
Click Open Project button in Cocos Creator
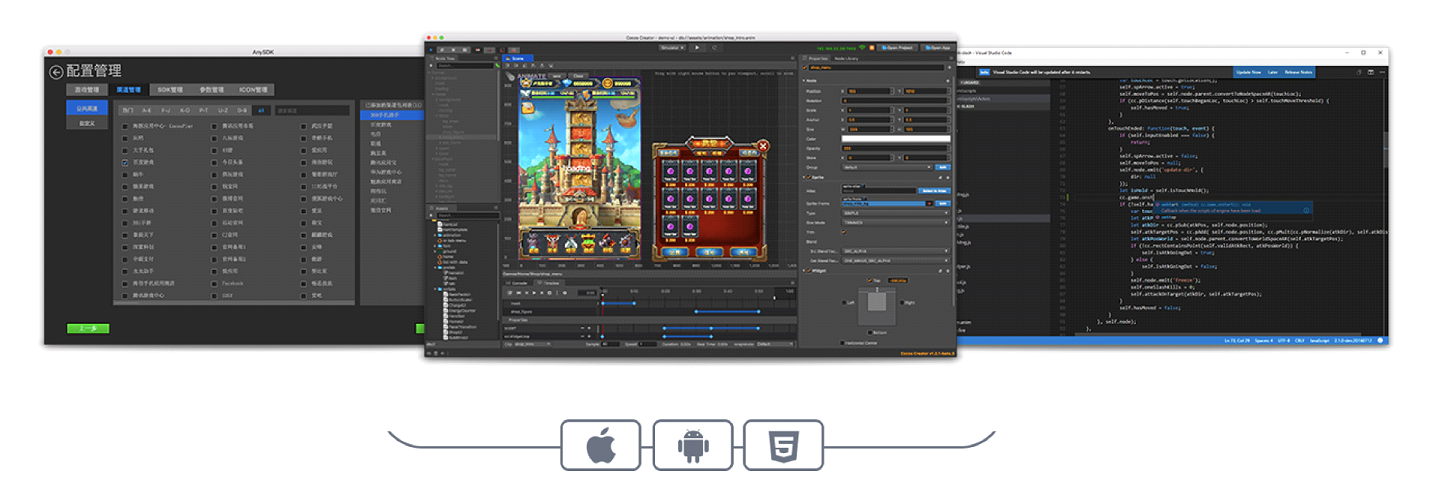tap(898, 47)
